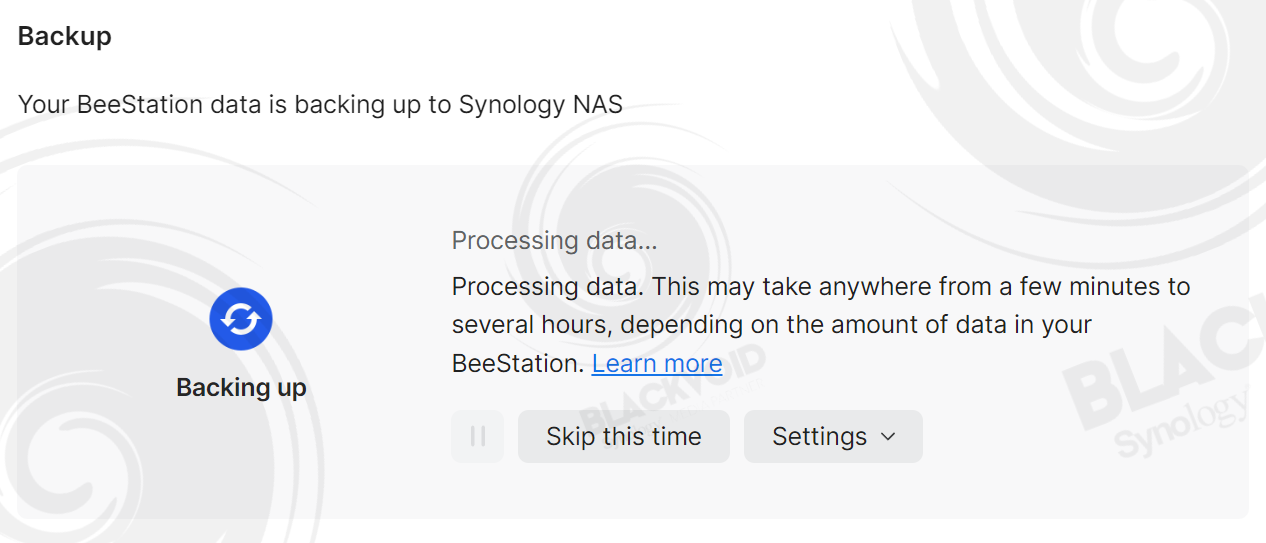Select the Backup section heading
This screenshot has height=543, width=1266.
pos(65,36)
